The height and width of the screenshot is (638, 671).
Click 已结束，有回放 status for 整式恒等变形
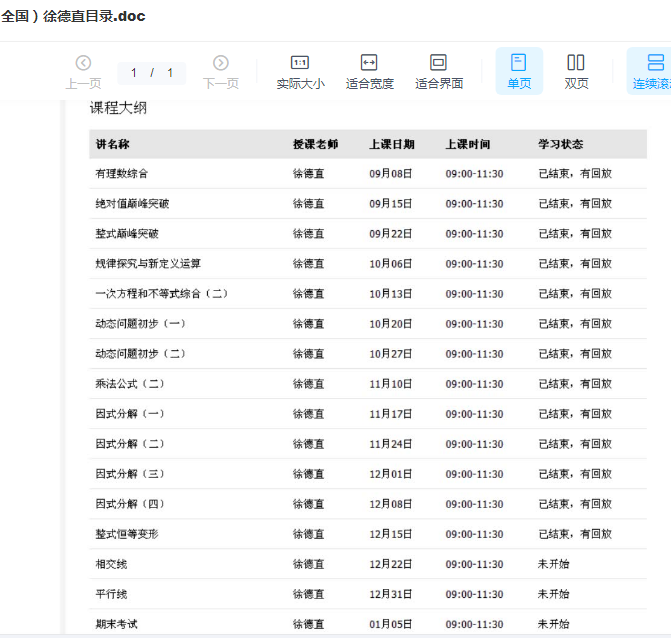[574, 534]
